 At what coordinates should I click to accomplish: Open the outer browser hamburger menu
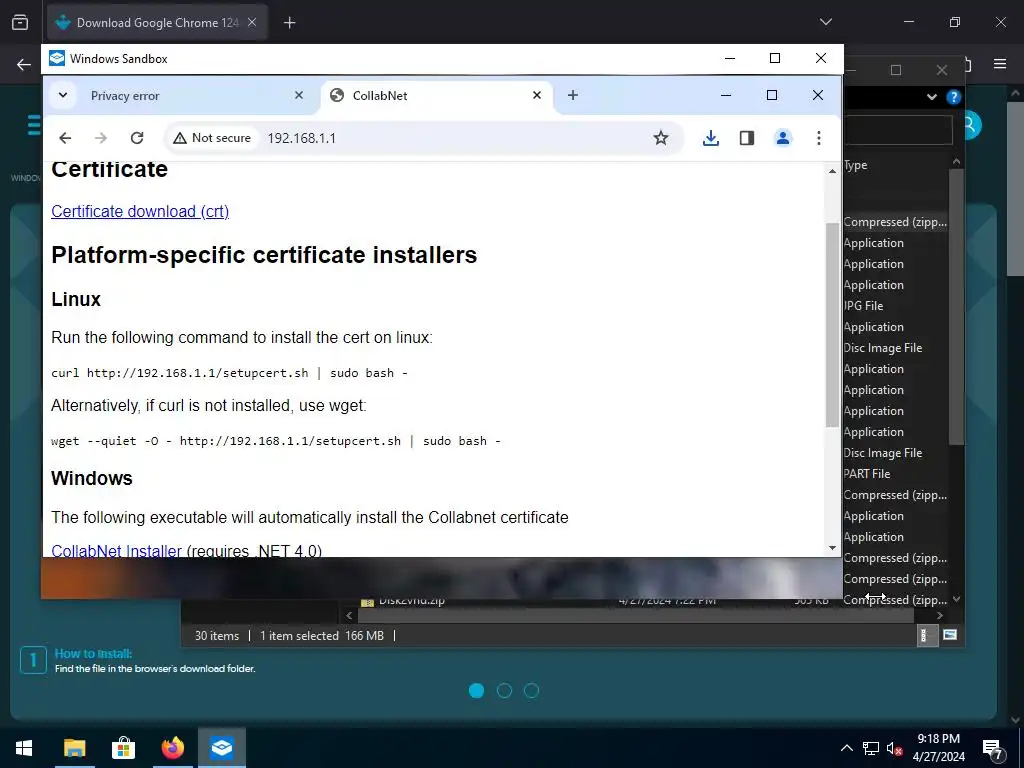point(1000,63)
